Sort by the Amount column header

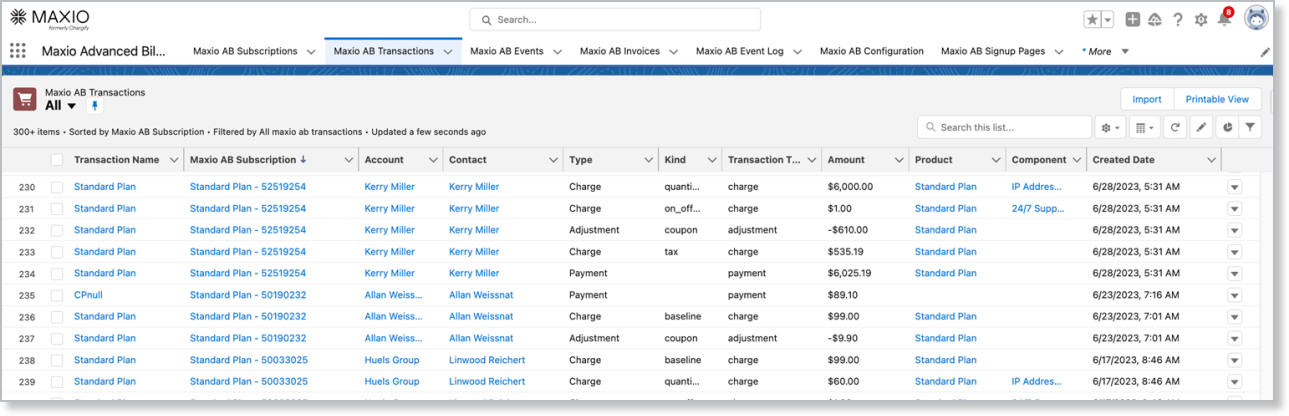pos(846,160)
